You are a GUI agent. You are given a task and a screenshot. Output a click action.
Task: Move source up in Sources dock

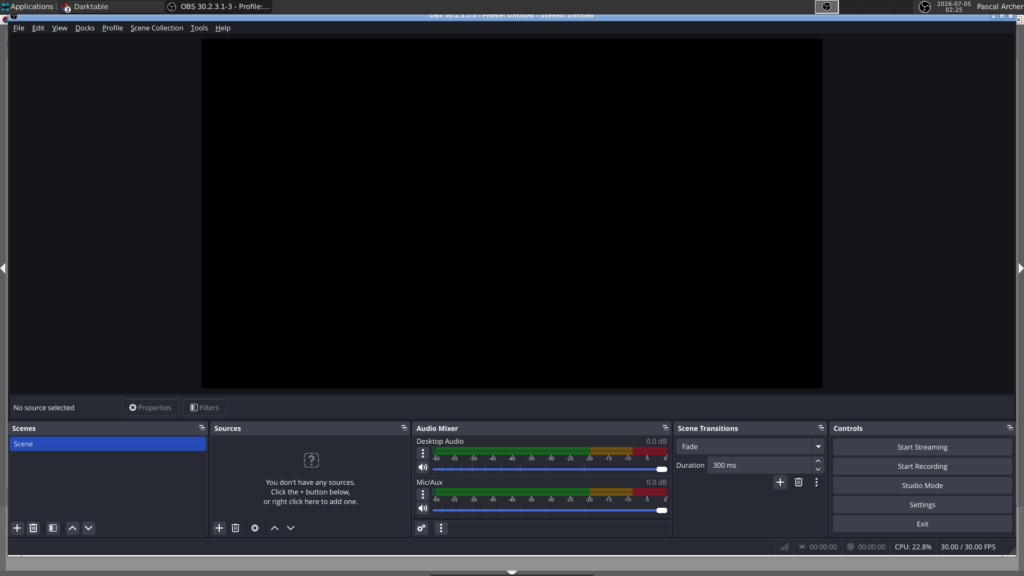coord(274,528)
